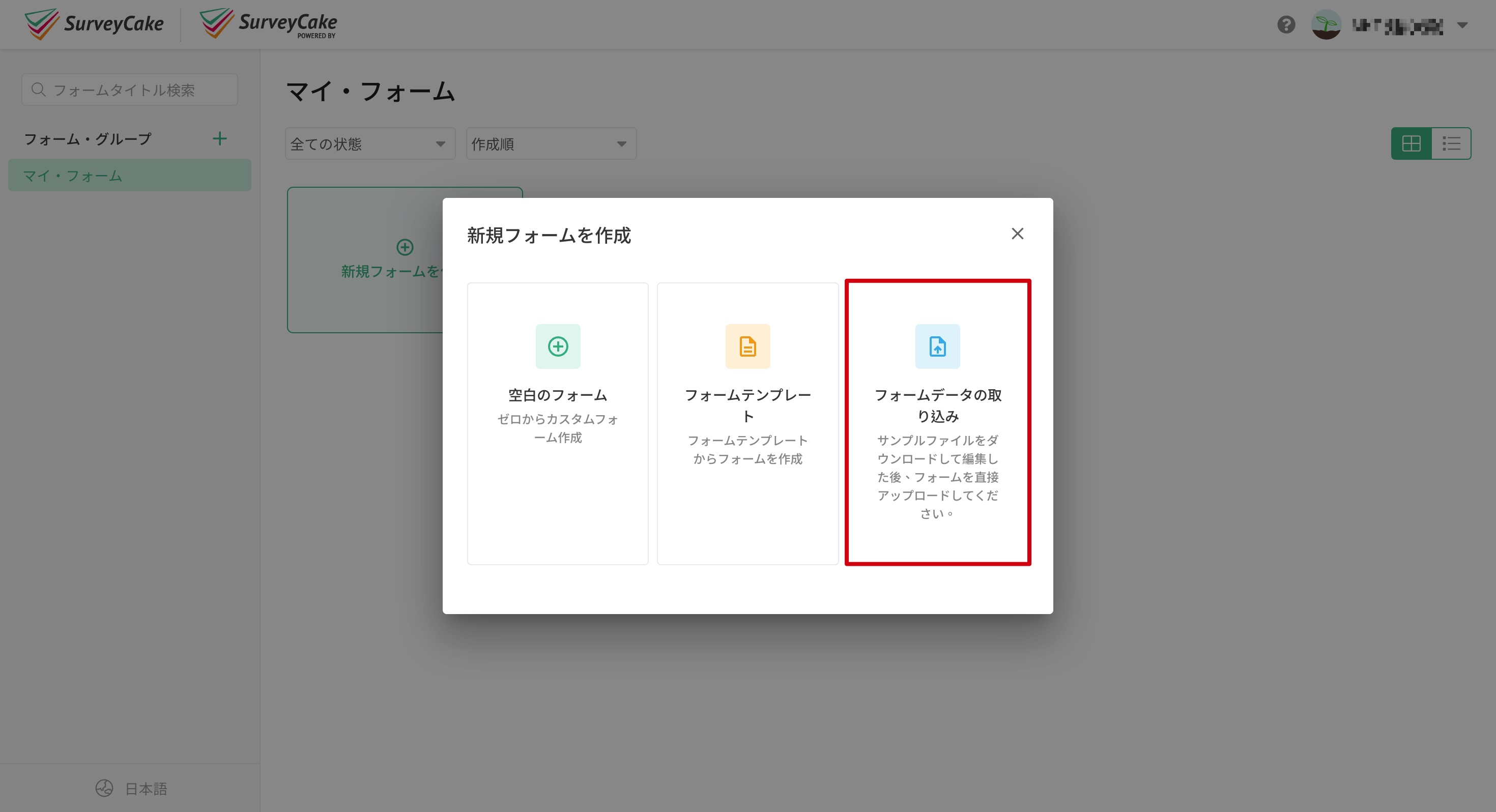The image size is (1496, 812).
Task: Click フォームテンプレートからフォームを作成 description
Action: coord(747,450)
